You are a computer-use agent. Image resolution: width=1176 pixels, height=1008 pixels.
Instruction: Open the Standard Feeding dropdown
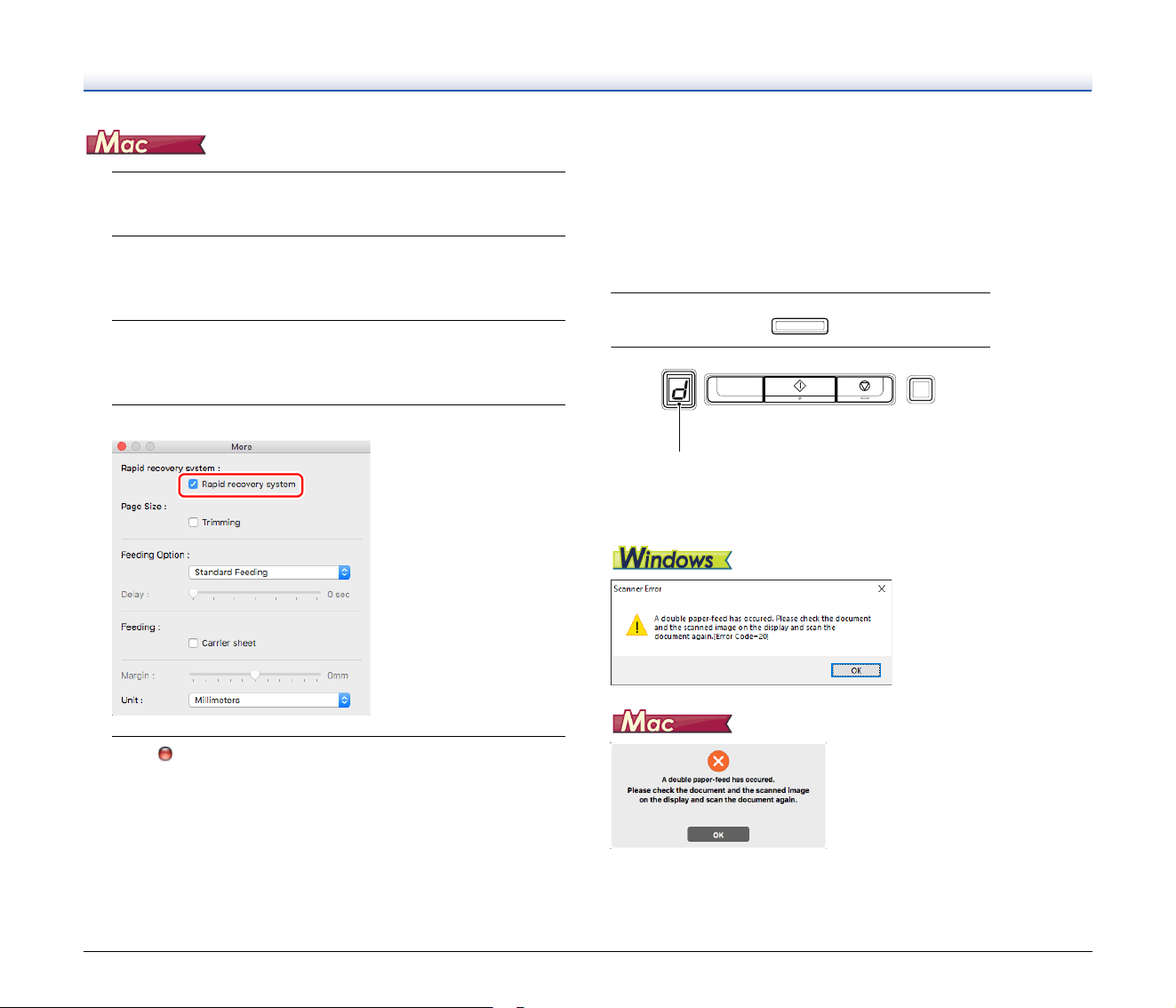pos(269,572)
